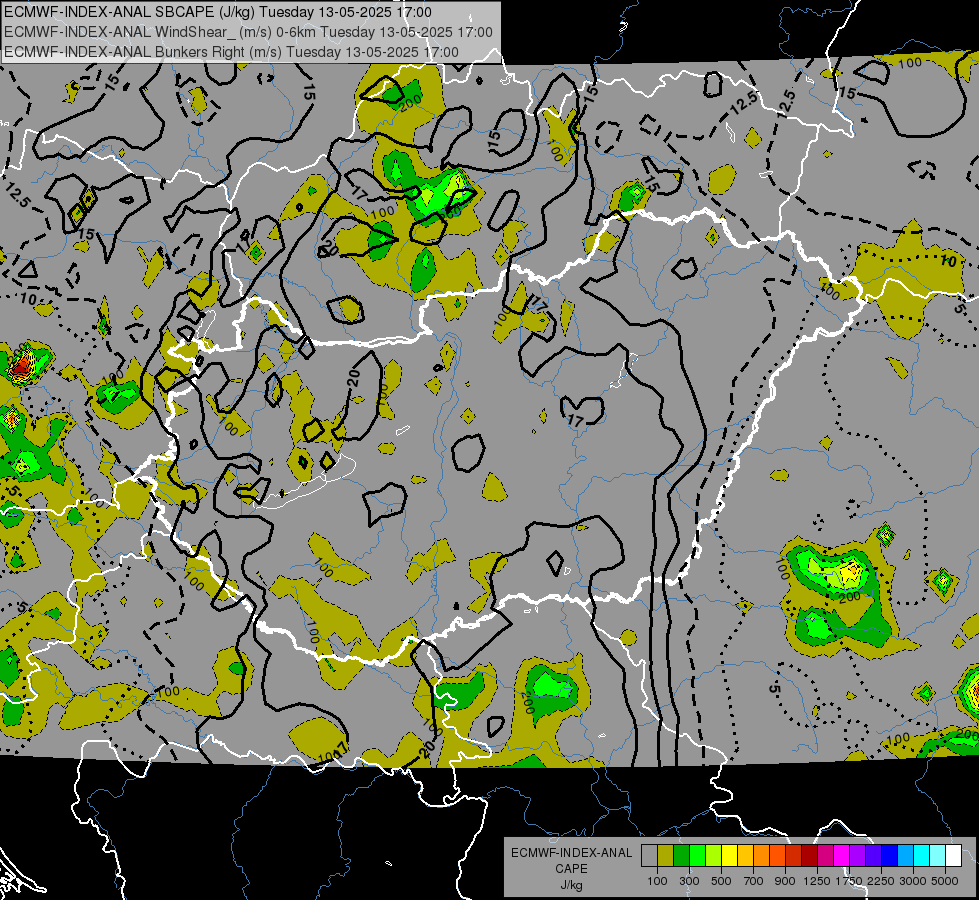Click the 3000 tick label in legend
979x900 pixels.
[x=913, y=881]
